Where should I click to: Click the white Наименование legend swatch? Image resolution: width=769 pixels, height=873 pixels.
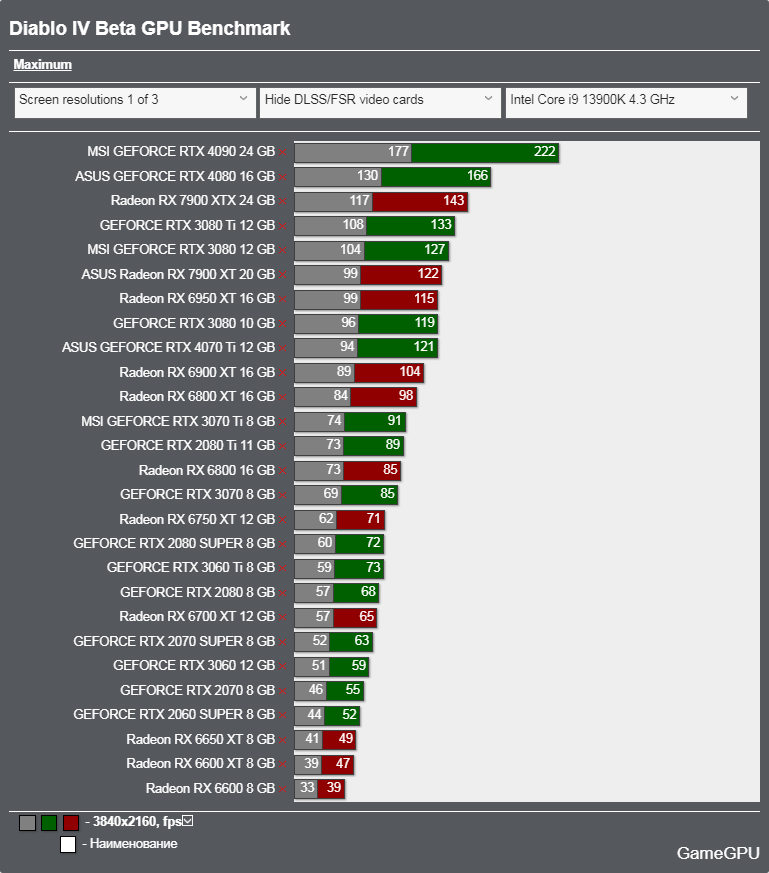click(68, 845)
